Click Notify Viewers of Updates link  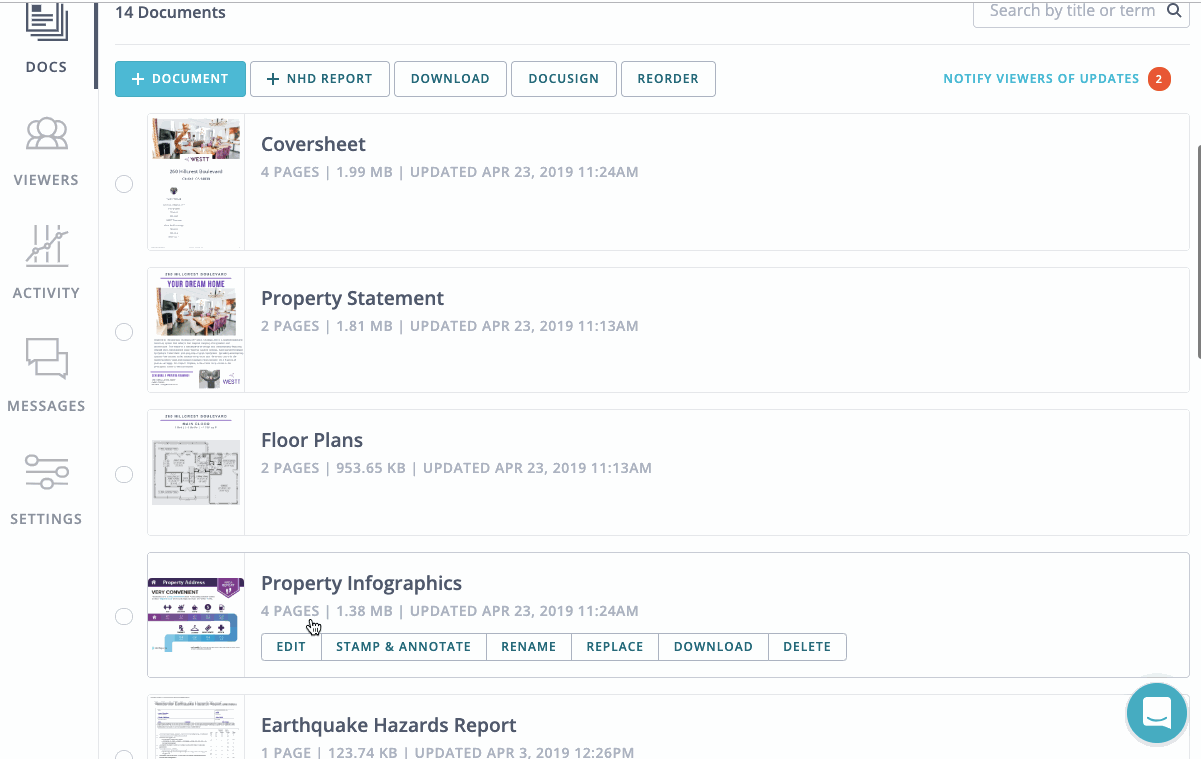click(x=1040, y=79)
